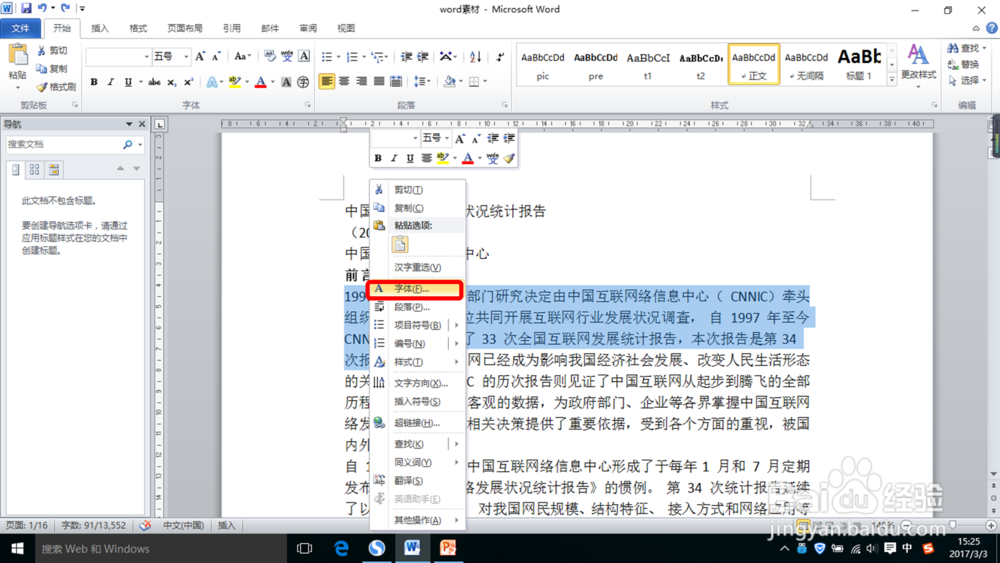Open the ribbon font size dropdown
The height and width of the screenshot is (563, 1000).
coord(186,57)
